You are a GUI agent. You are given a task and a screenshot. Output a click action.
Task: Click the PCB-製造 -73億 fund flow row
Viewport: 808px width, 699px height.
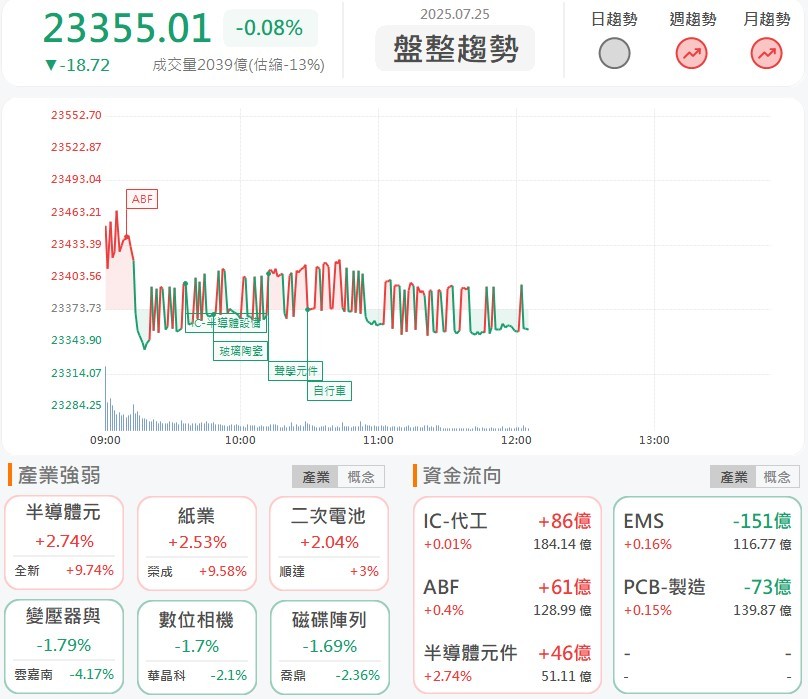click(x=708, y=597)
